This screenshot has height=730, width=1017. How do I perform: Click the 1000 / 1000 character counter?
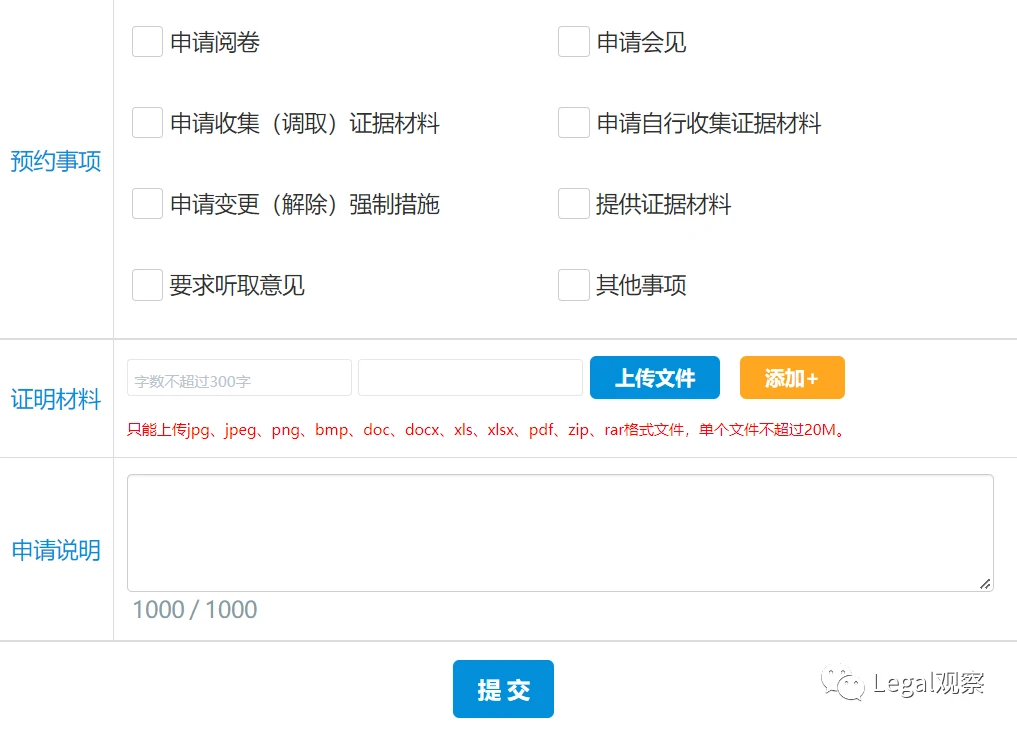(x=194, y=609)
